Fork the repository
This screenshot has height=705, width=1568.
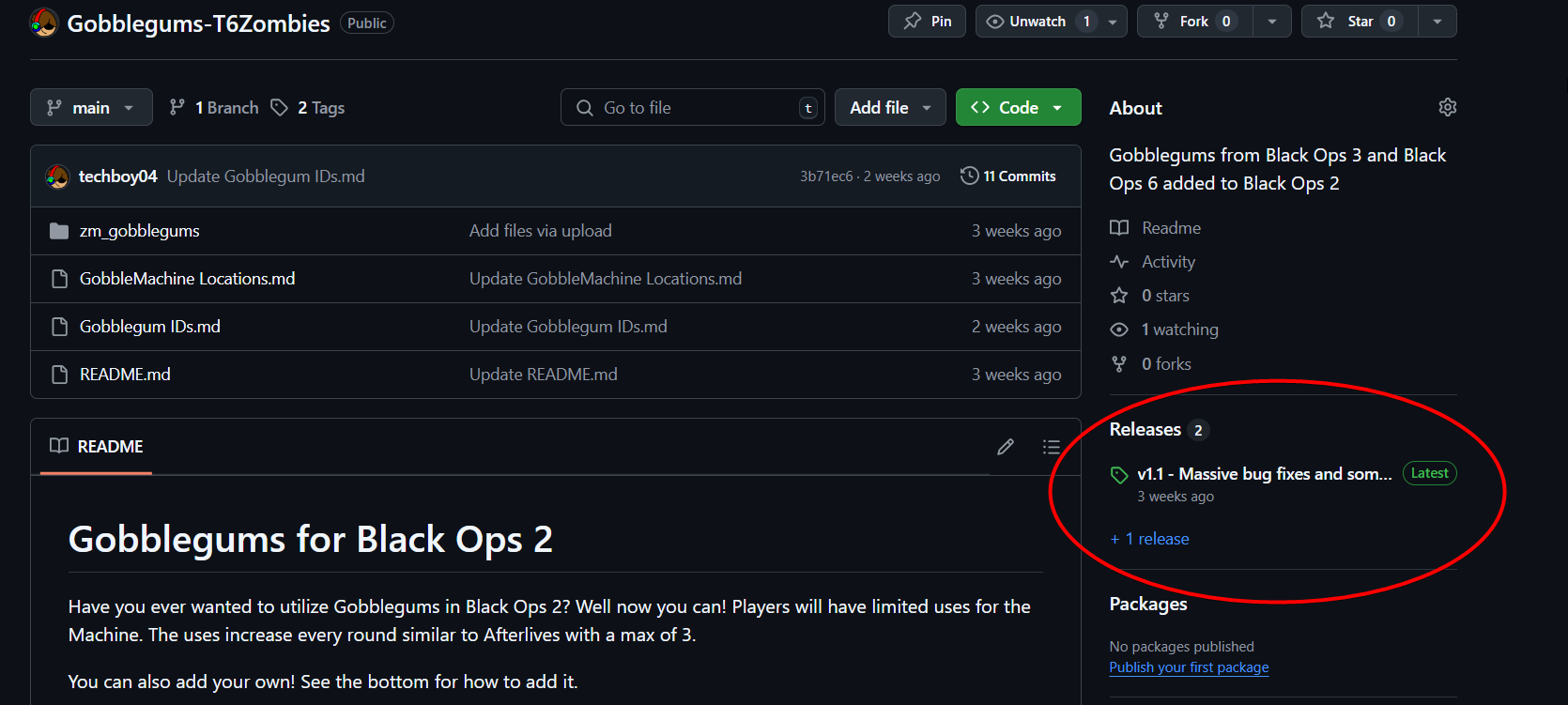click(x=1194, y=22)
